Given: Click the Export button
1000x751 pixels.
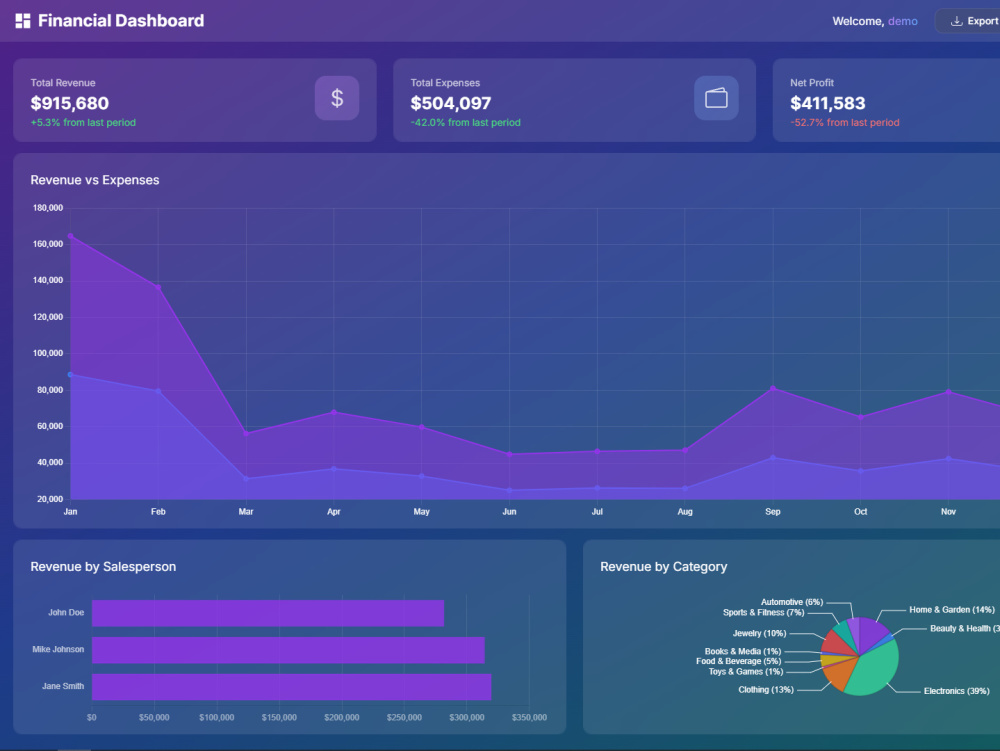Looking at the screenshot, I should 969,21.
